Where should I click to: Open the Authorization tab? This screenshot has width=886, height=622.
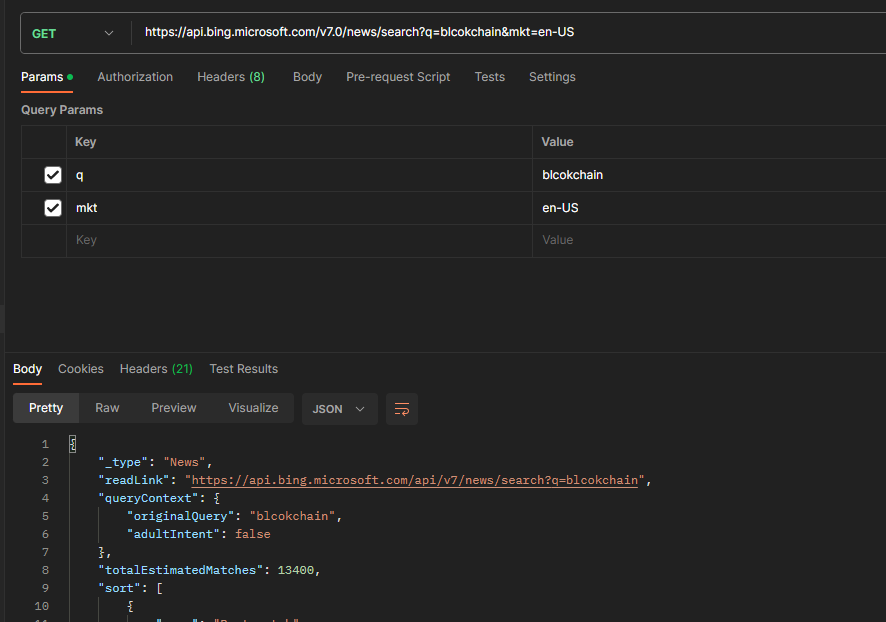coord(135,77)
